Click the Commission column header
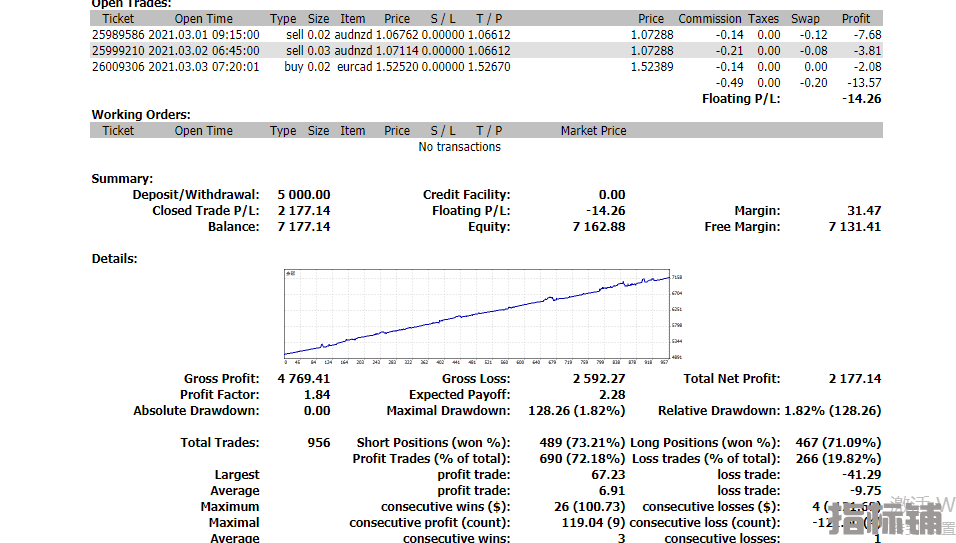Image resolution: width=956 pixels, height=543 pixels. click(x=710, y=19)
